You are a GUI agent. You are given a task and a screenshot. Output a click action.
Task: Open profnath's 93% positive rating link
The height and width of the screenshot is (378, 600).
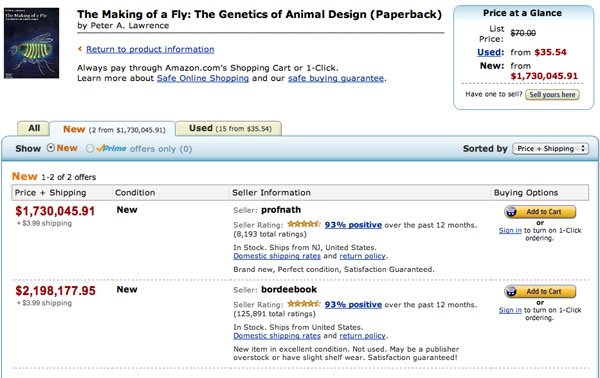353,225
